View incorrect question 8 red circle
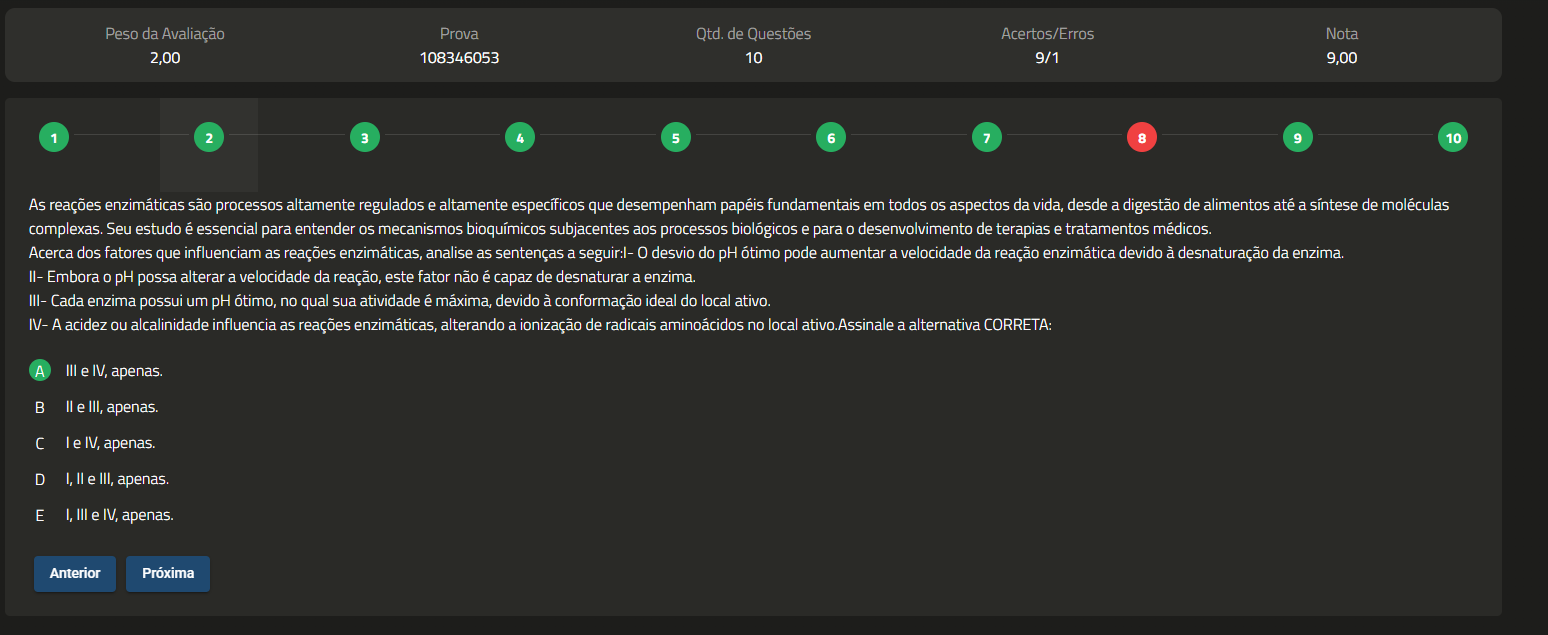 click(x=1141, y=138)
